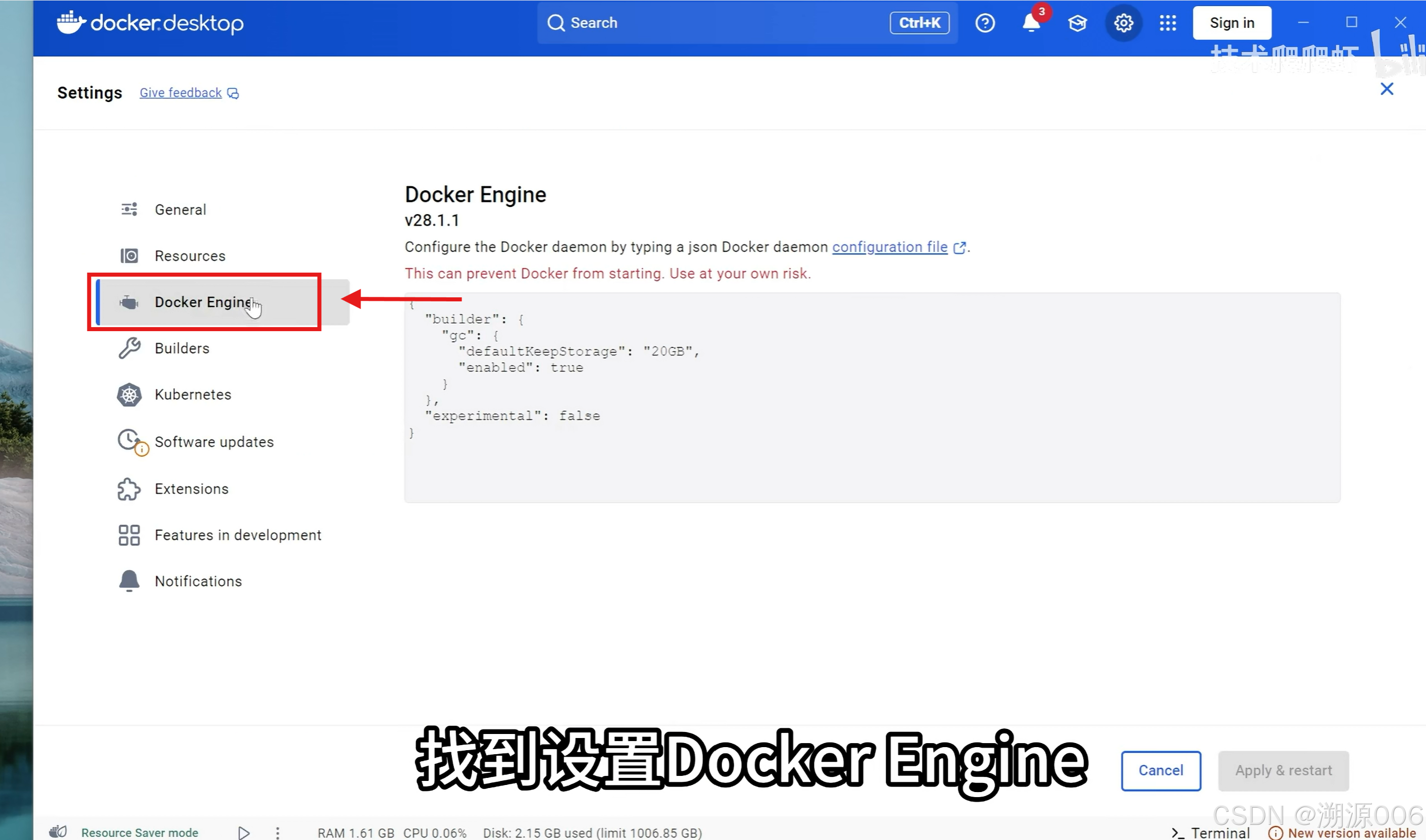Viewport: 1426px width, 840px height.
Task: Click the Docker Engine motor icon
Action: pyautogui.click(x=129, y=303)
